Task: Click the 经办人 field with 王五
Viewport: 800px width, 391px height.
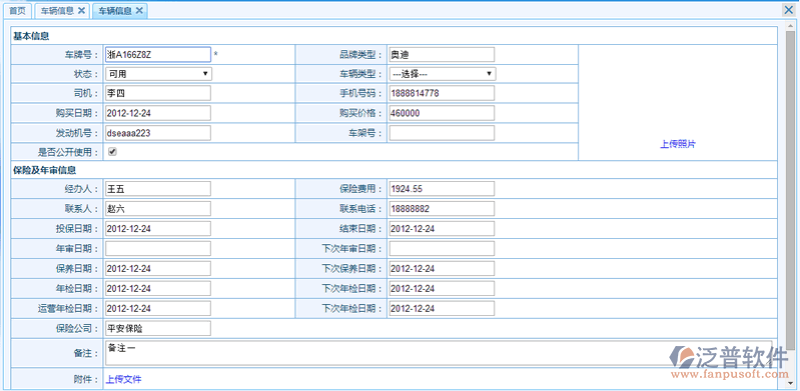Action: point(158,189)
